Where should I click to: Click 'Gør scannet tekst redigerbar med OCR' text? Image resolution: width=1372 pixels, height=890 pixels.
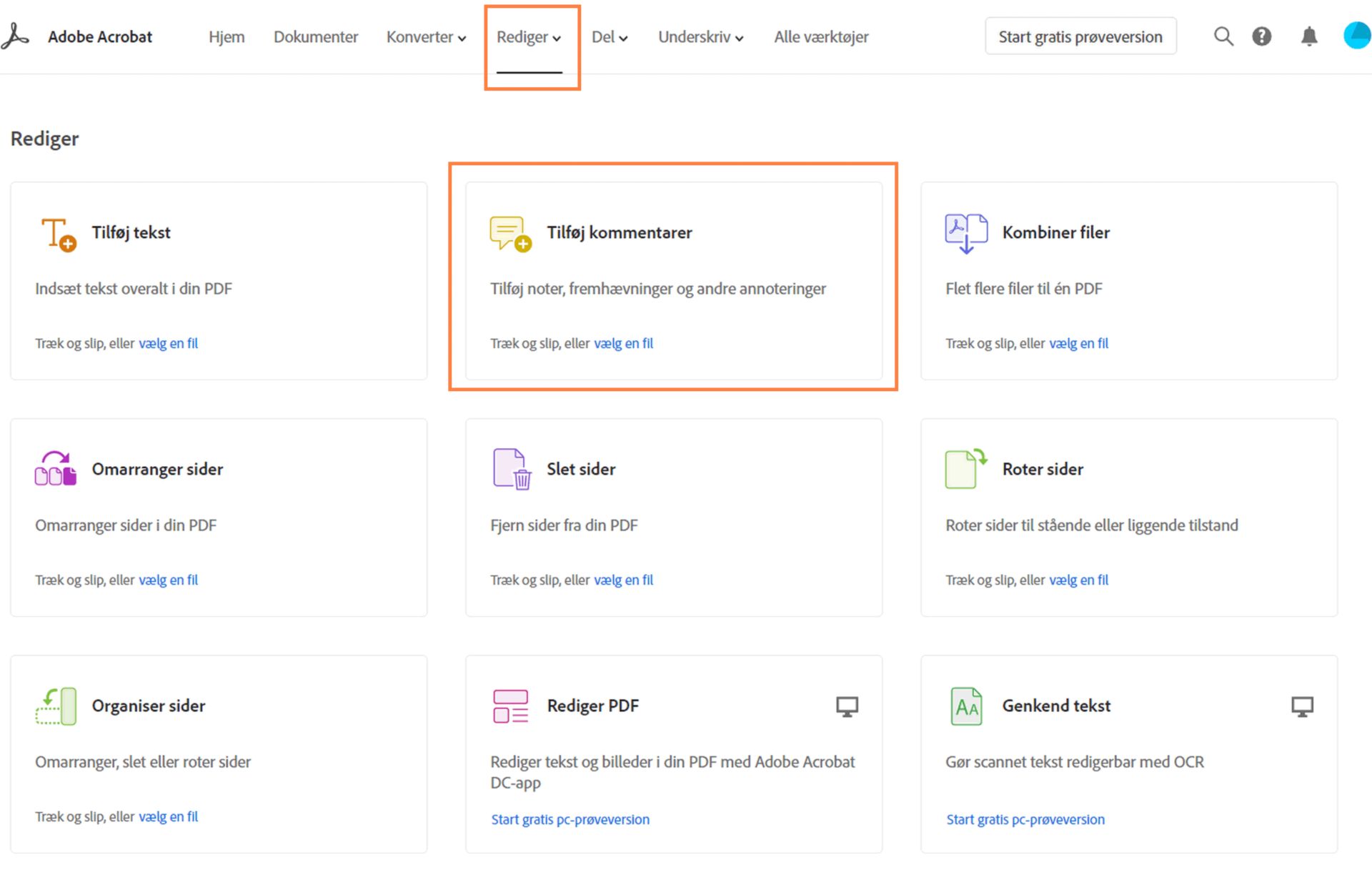[1075, 762]
